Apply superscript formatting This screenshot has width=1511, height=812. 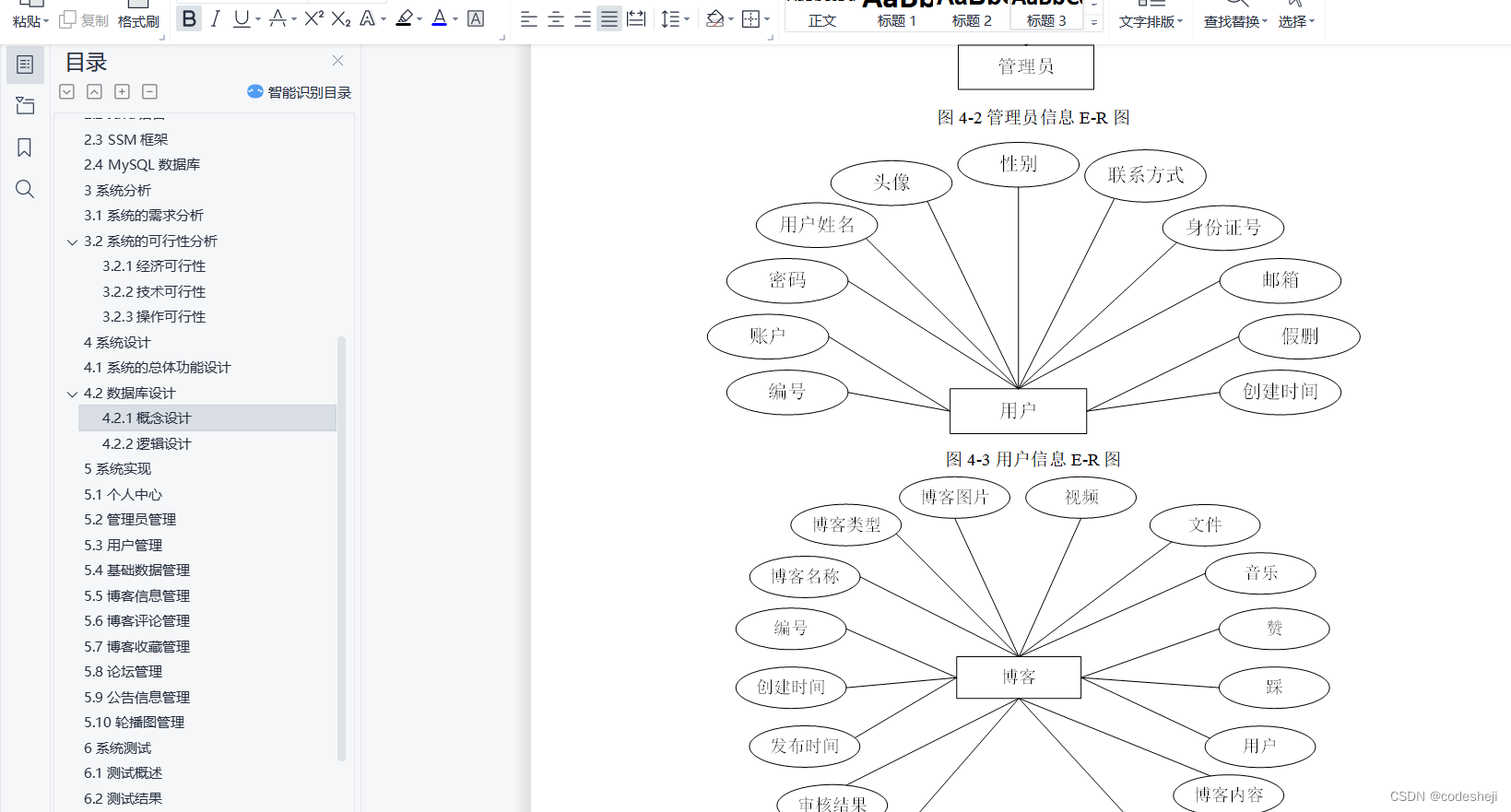(313, 18)
